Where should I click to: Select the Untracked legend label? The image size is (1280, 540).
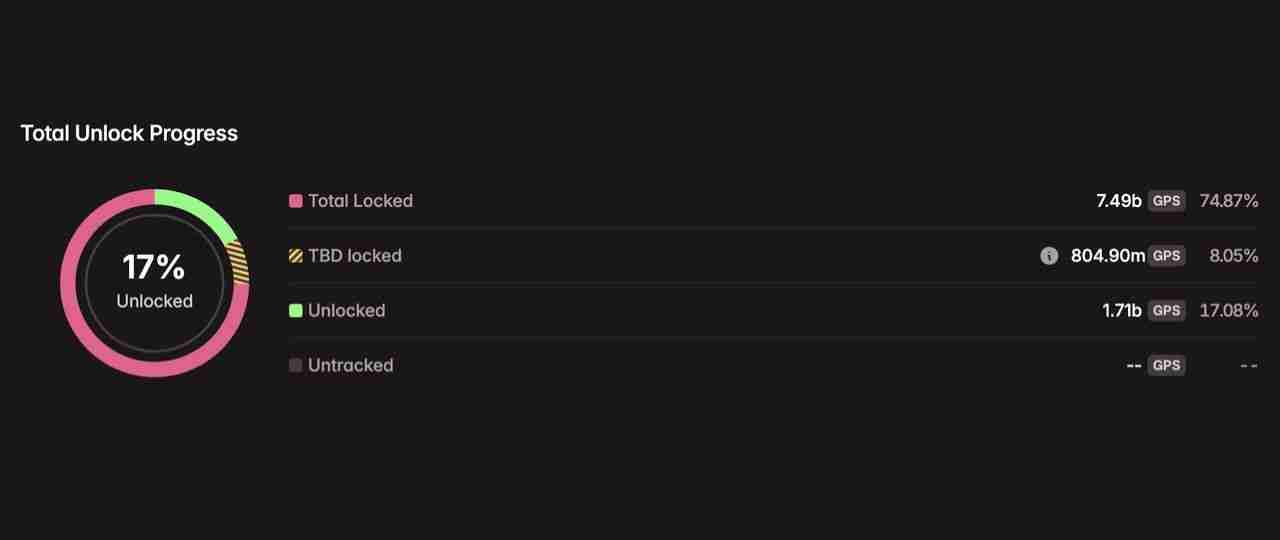point(350,366)
